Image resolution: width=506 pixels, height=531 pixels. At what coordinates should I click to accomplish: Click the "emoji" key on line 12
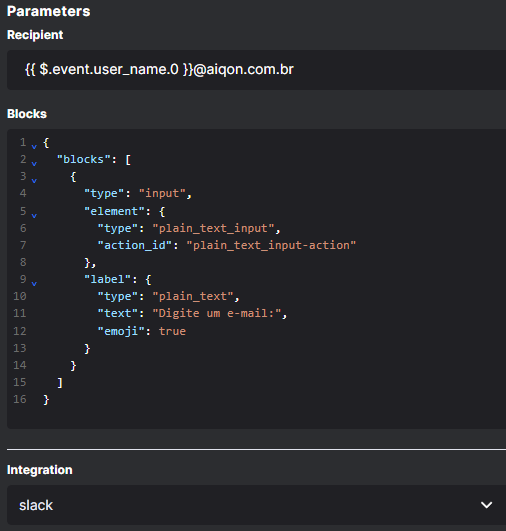coord(121,331)
